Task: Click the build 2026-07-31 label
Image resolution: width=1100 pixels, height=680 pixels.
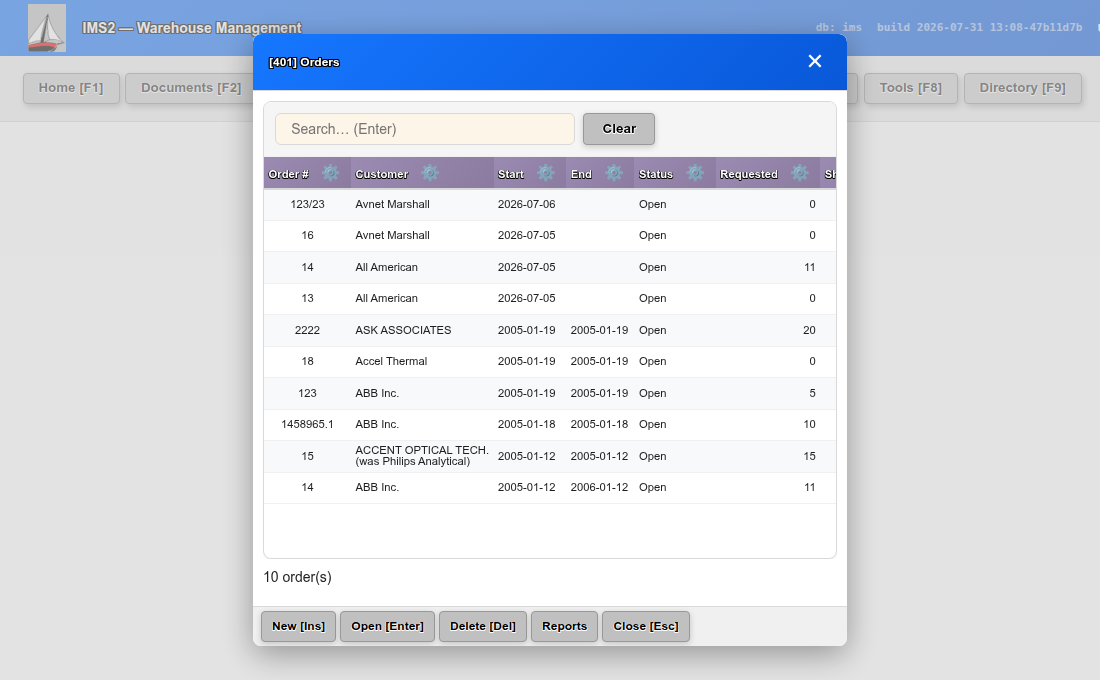Action: point(979,27)
